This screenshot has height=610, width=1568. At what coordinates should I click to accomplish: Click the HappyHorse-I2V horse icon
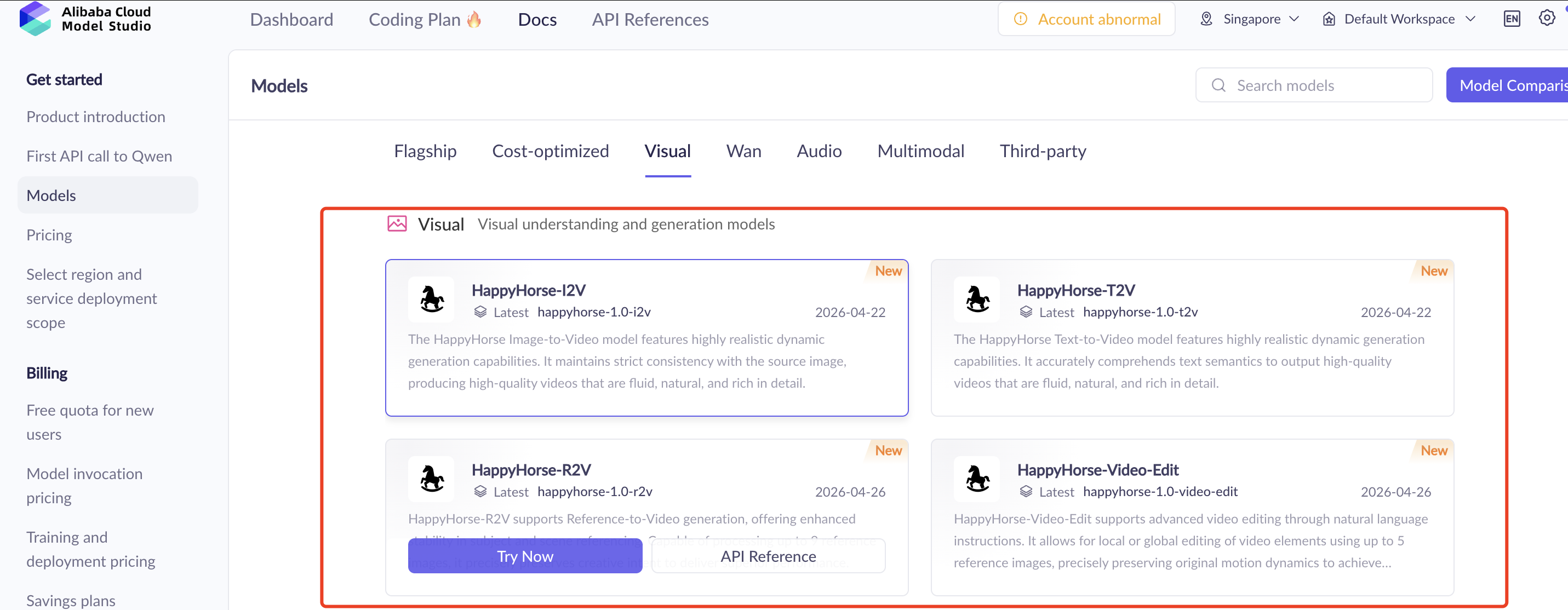(432, 299)
